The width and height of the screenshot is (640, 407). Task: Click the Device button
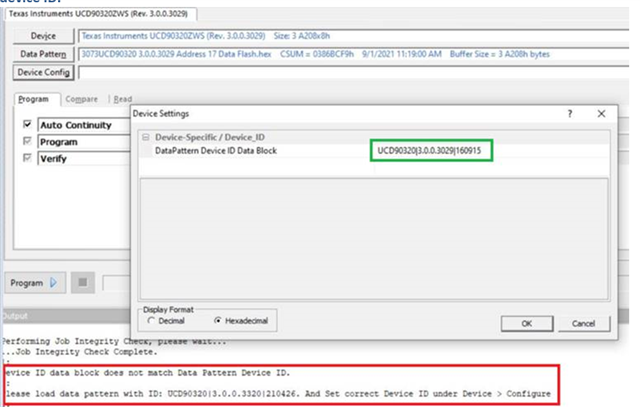(x=43, y=36)
